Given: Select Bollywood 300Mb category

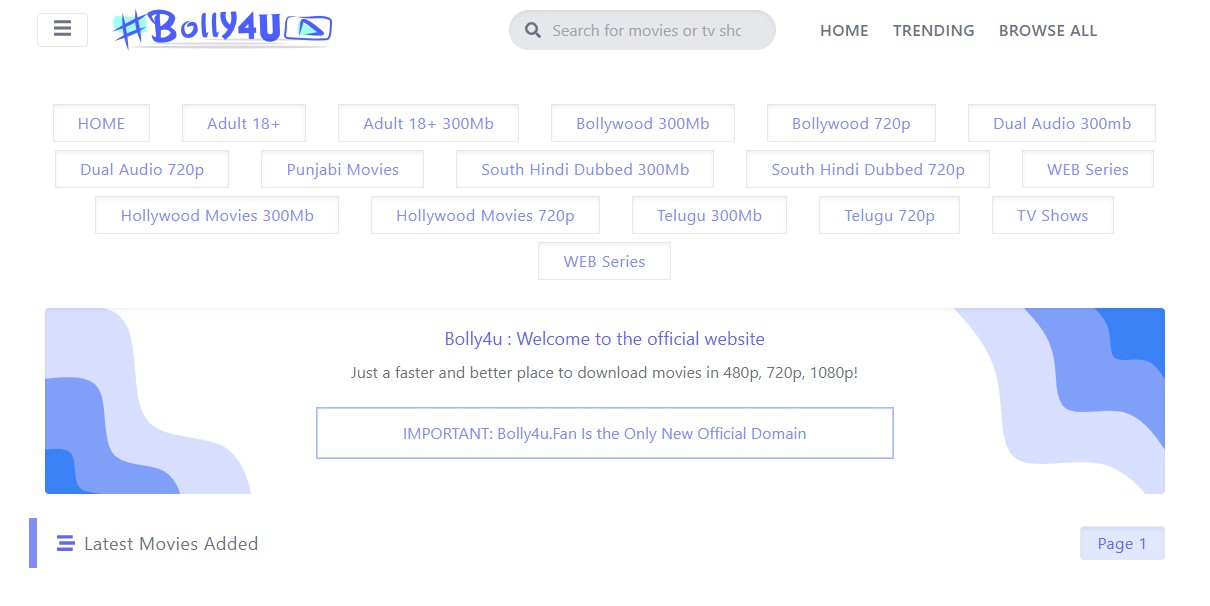Looking at the screenshot, I should point(642,123).
